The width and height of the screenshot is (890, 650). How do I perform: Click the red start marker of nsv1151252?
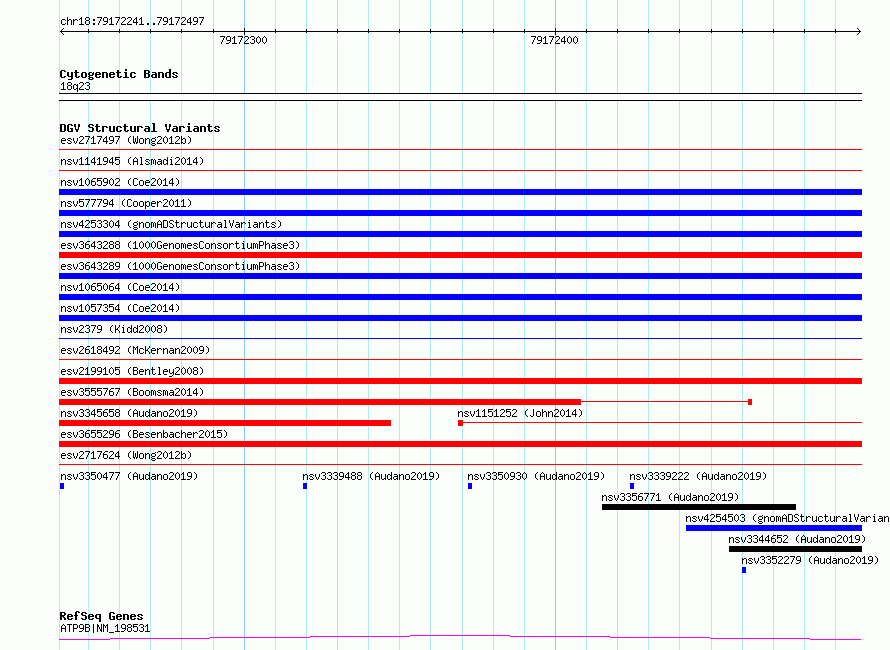tap(460, 423)
